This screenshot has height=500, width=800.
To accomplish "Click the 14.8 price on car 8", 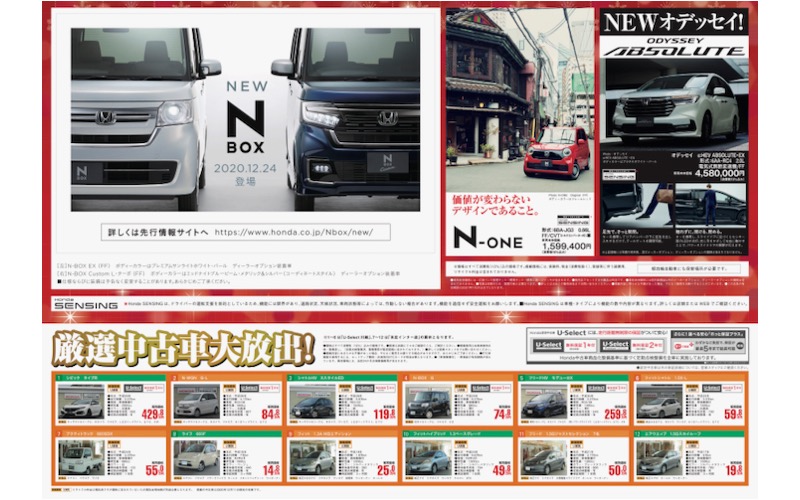I will (x=271, y=469).
